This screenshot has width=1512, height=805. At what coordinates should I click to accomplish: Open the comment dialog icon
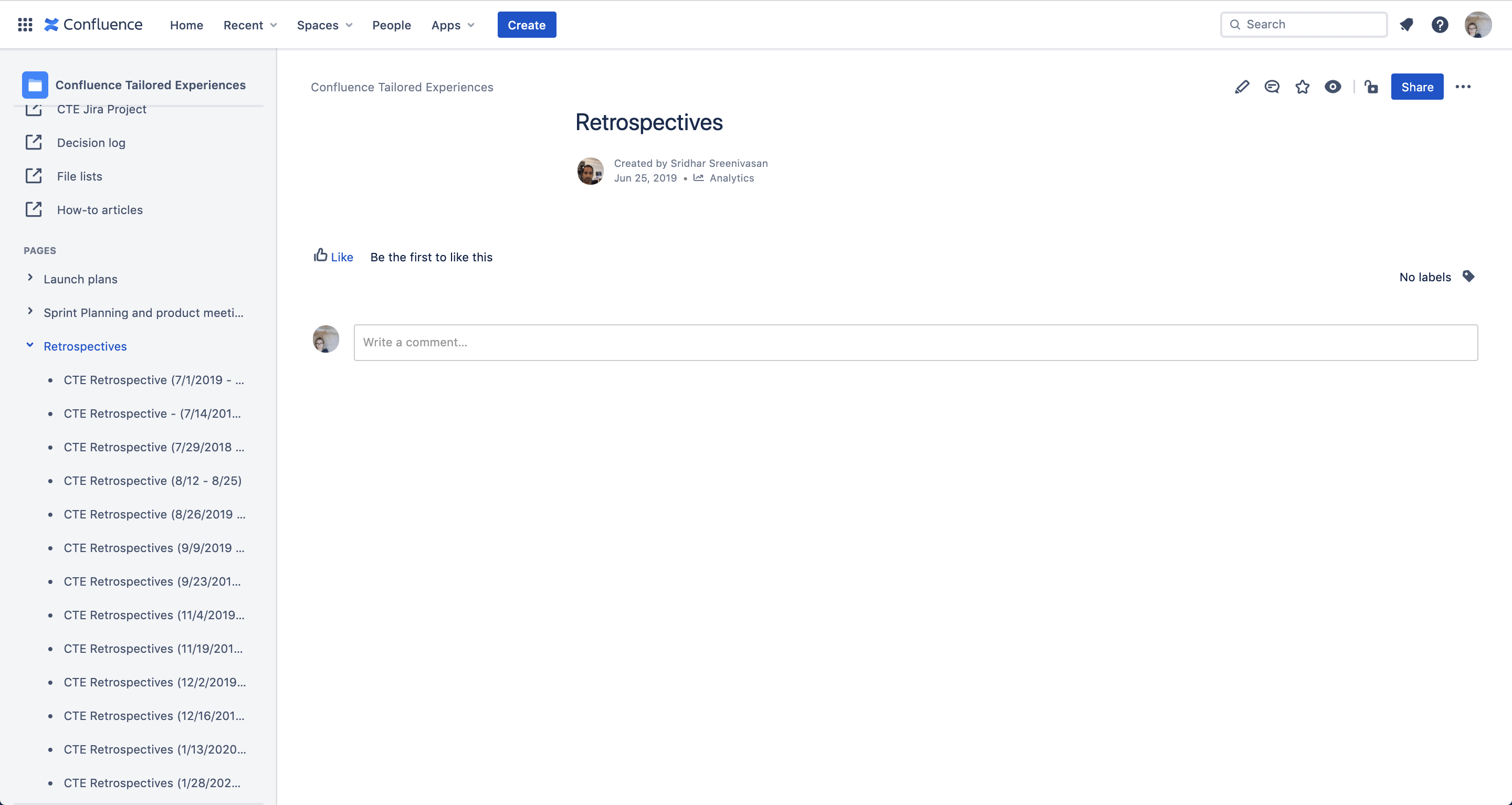coord(1271,87)
